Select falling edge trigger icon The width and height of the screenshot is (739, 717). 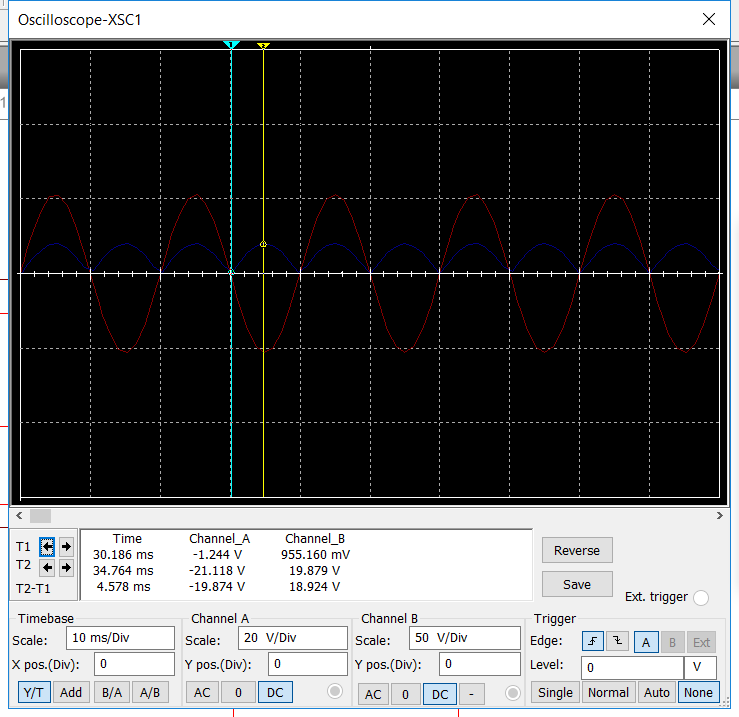click(616, 641)
